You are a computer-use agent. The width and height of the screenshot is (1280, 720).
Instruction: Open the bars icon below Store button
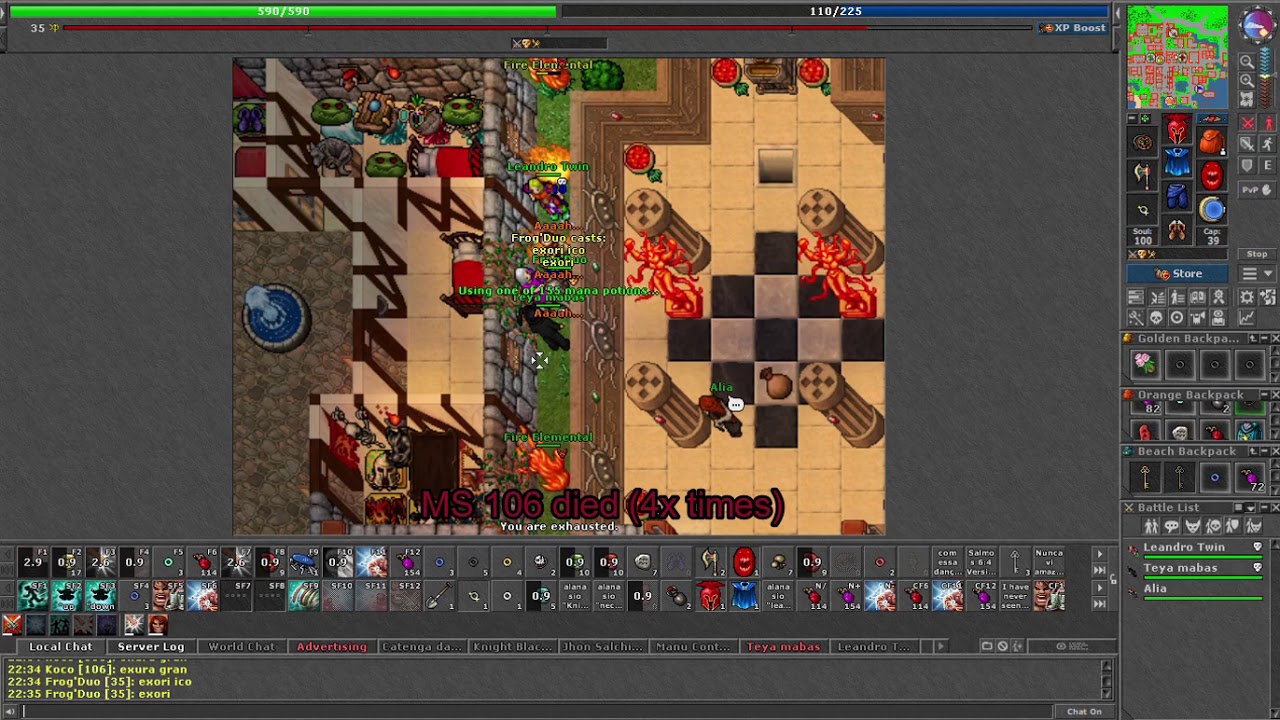coord(1135,297)
